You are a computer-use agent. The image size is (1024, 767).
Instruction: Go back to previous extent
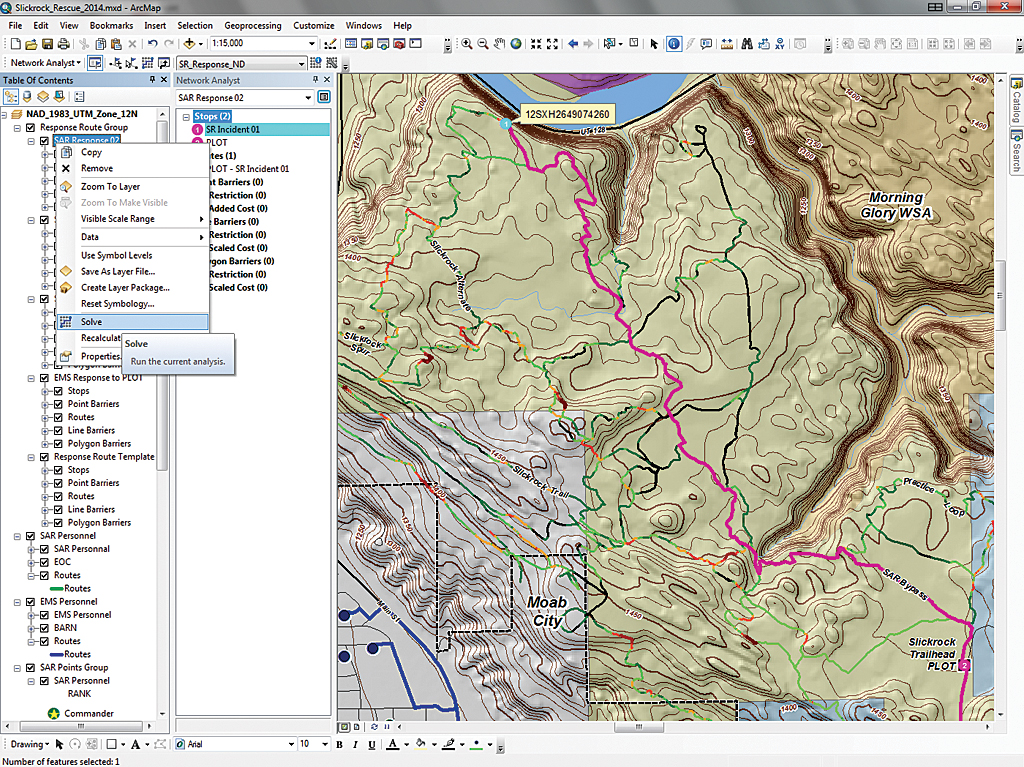pyautogui.click(x=573, y=44)
